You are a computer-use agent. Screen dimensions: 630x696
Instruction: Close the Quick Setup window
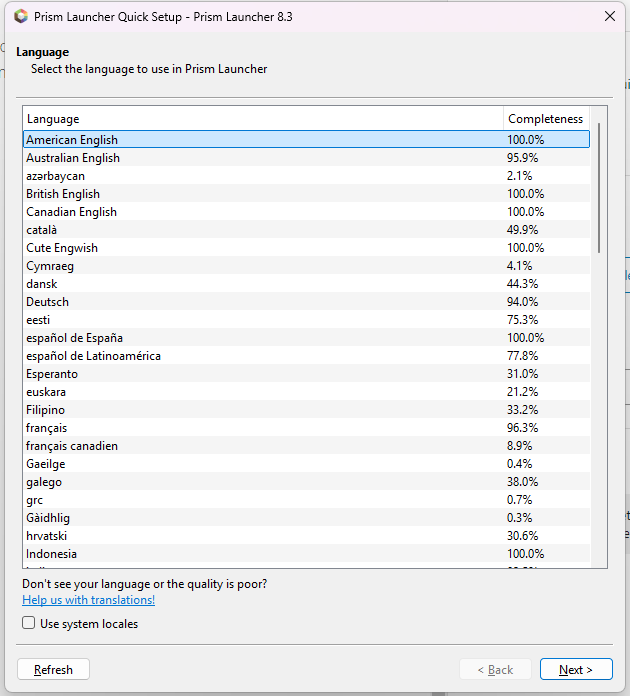[x=610, y=16]
